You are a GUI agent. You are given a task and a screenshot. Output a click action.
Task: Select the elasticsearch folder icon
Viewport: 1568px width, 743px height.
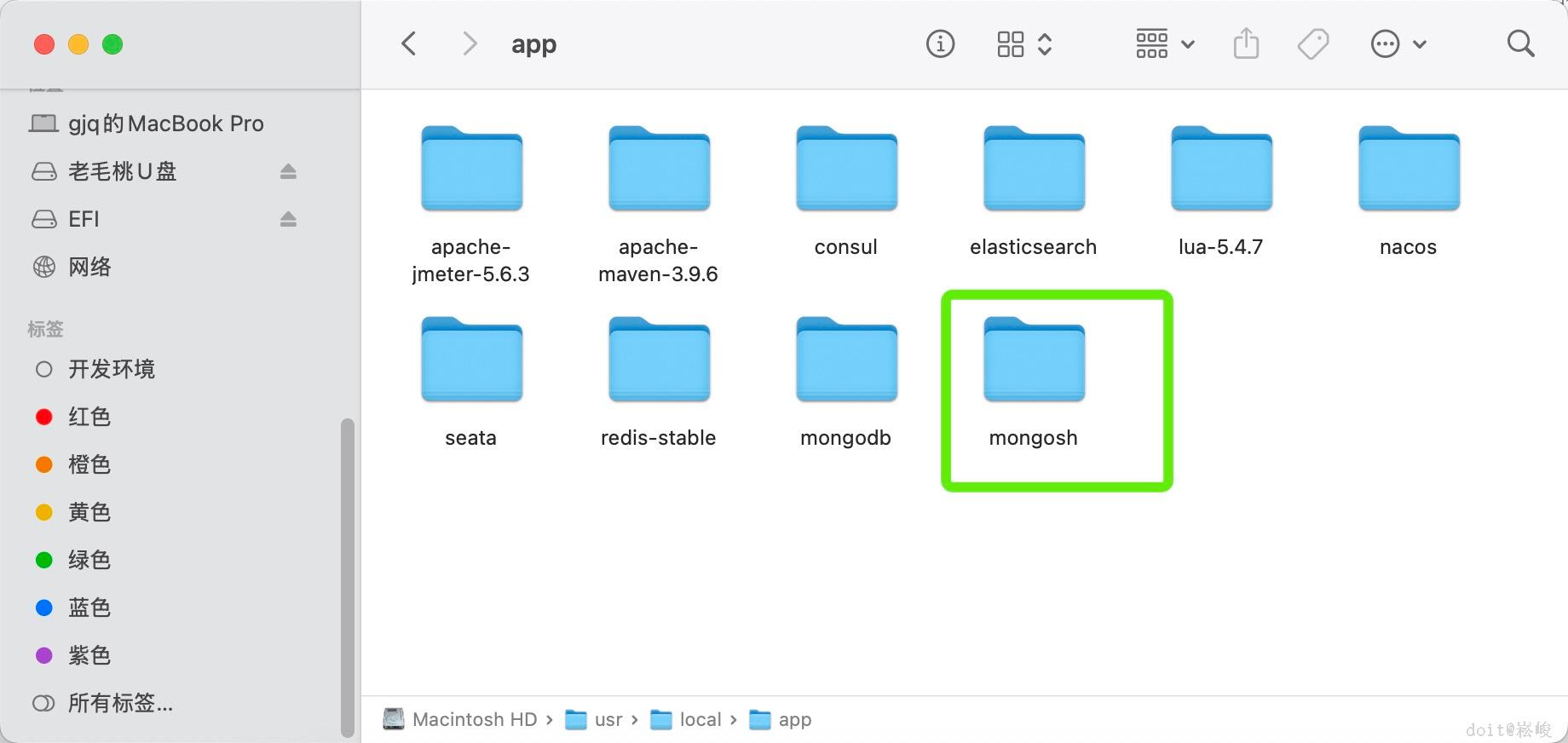point(1034,169)
